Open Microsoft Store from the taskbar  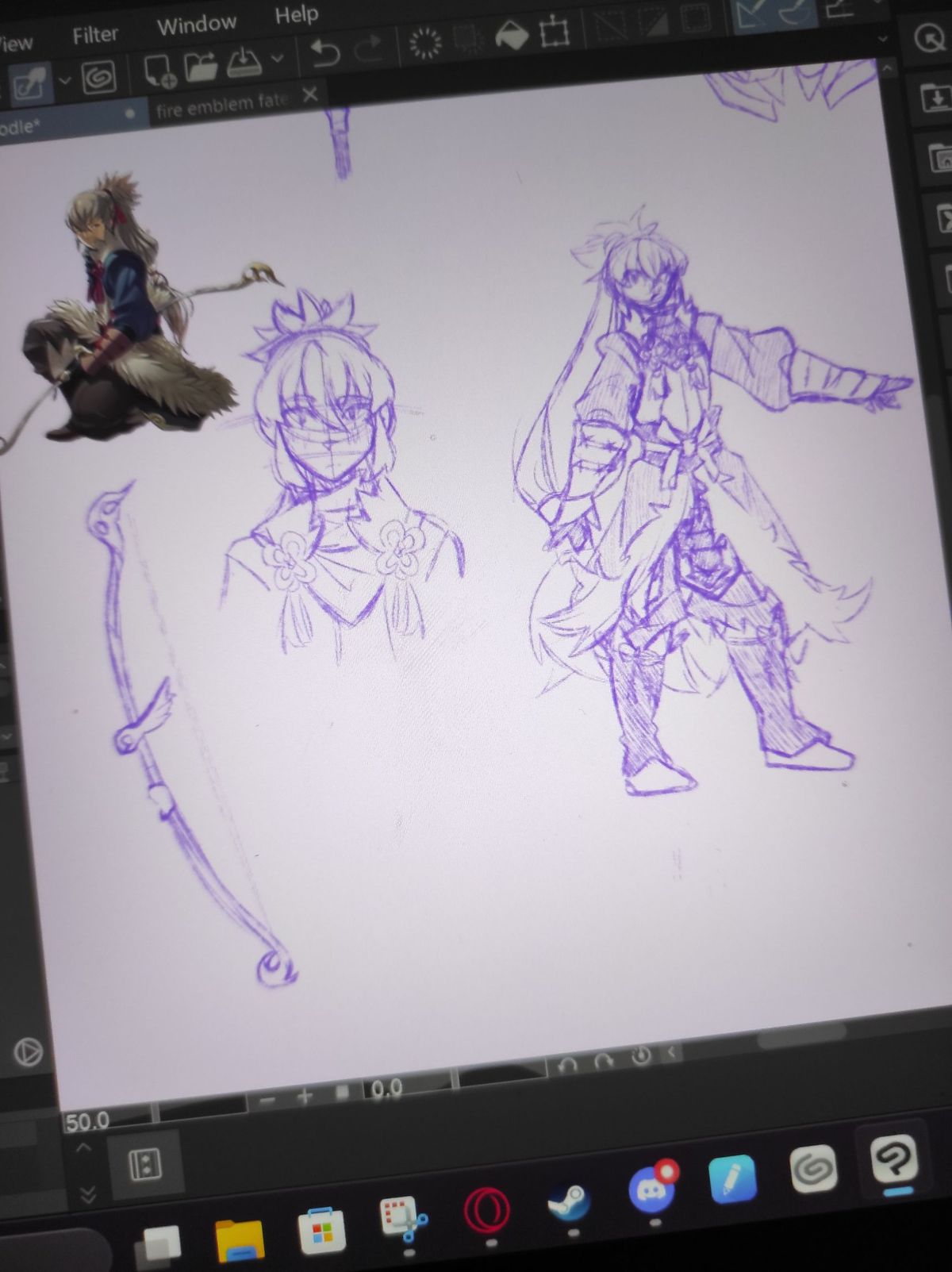(x=321, y=1232)
